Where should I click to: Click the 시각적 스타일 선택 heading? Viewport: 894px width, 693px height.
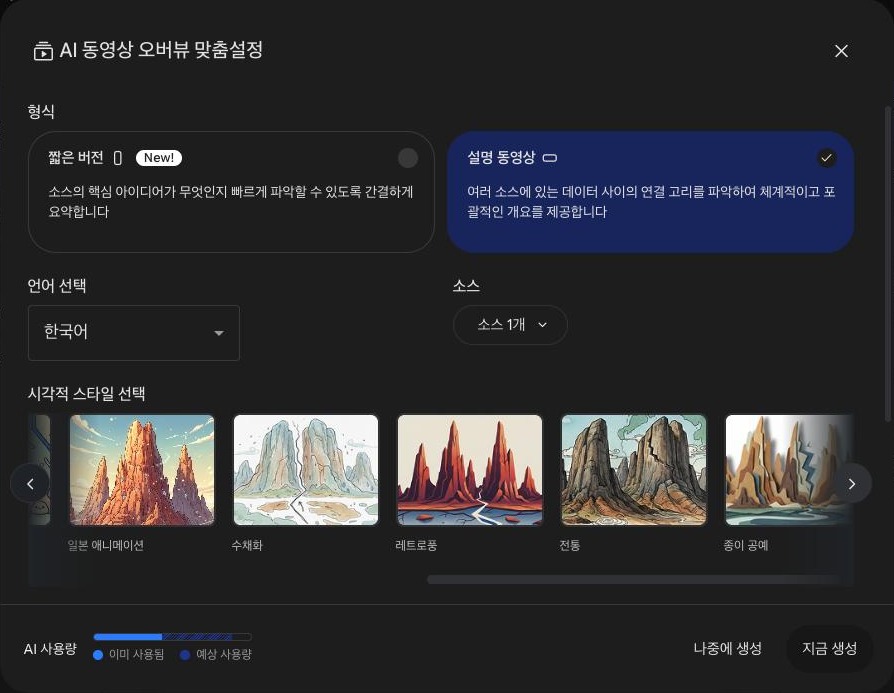click(87, 394)
